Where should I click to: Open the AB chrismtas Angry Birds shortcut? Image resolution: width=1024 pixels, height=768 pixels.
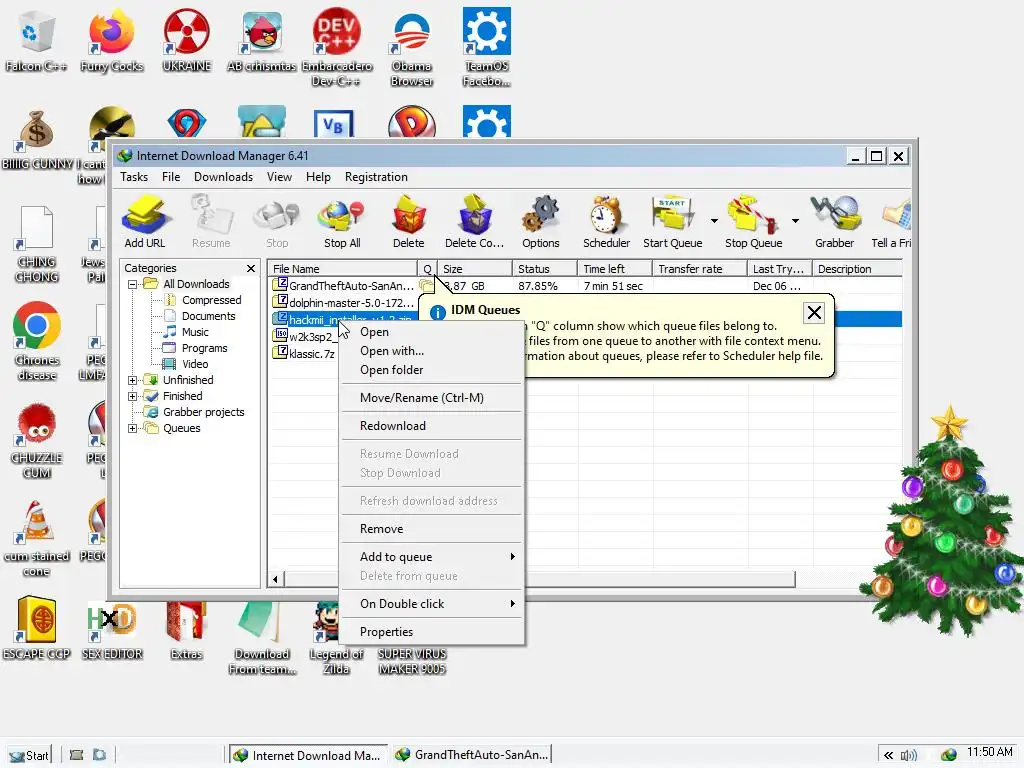[262, 40]
